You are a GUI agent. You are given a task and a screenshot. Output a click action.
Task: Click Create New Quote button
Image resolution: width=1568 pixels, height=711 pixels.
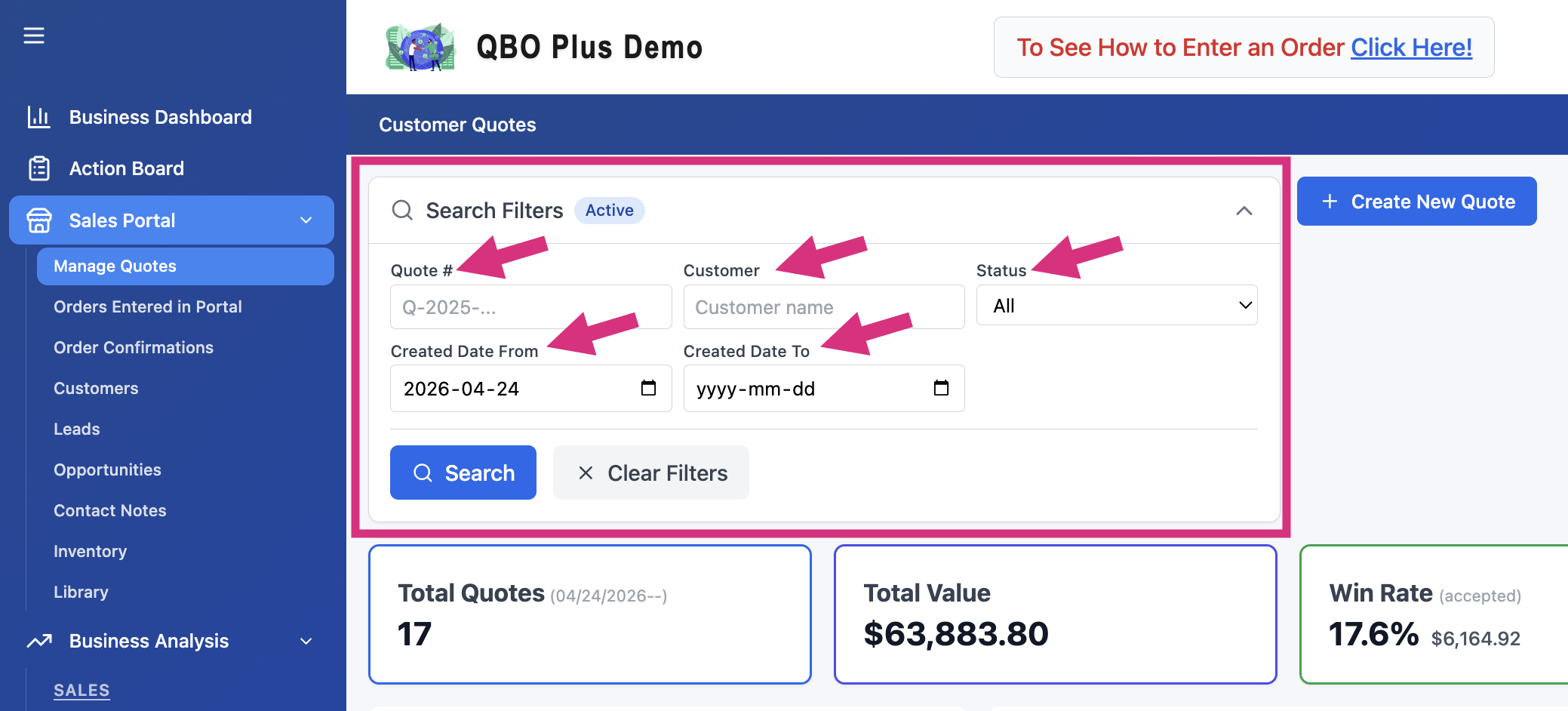click(x=1417, y=202)
